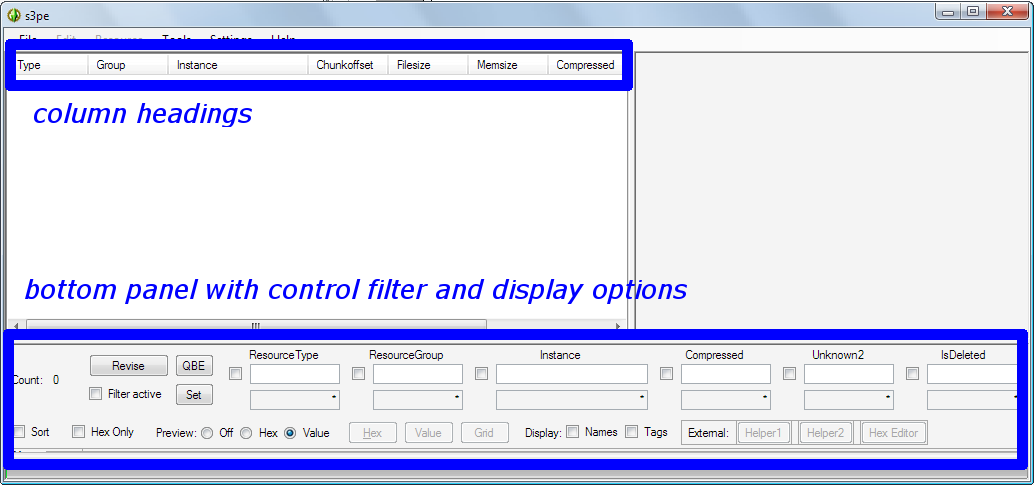Enable the checkbox beside the ResourceType filter
The height and width of the screenshot is (485, 1034).
(236, 374)
